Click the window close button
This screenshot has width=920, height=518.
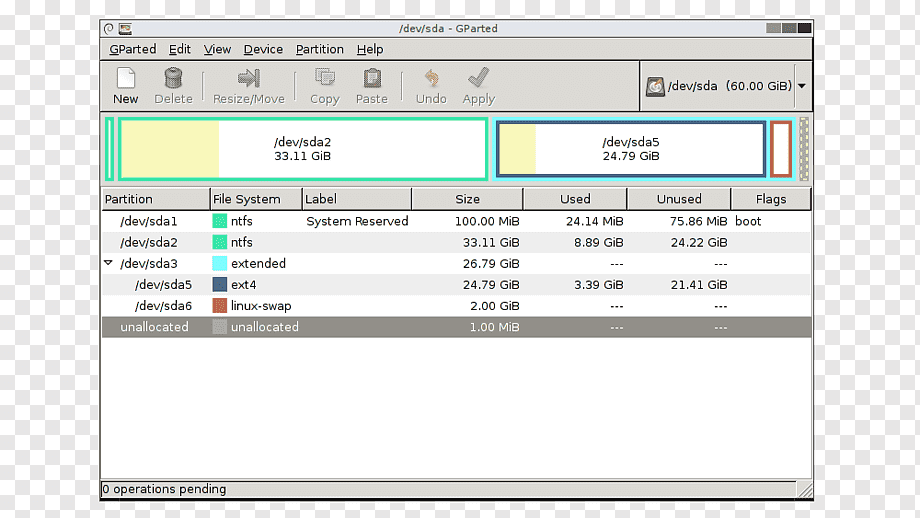(x=804, y=28)
